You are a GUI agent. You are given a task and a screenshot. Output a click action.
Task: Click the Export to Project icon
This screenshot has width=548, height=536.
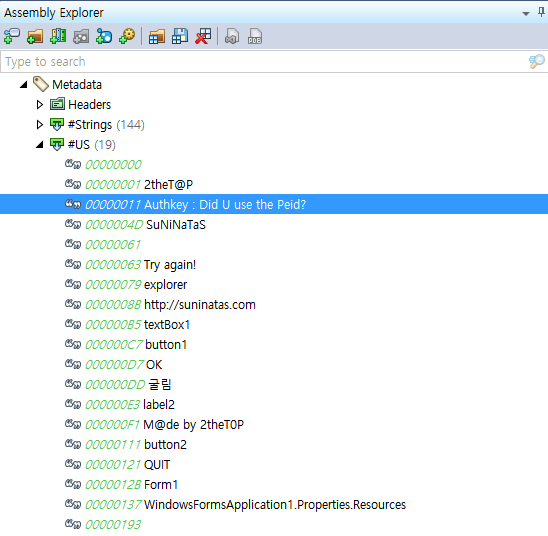232,36
